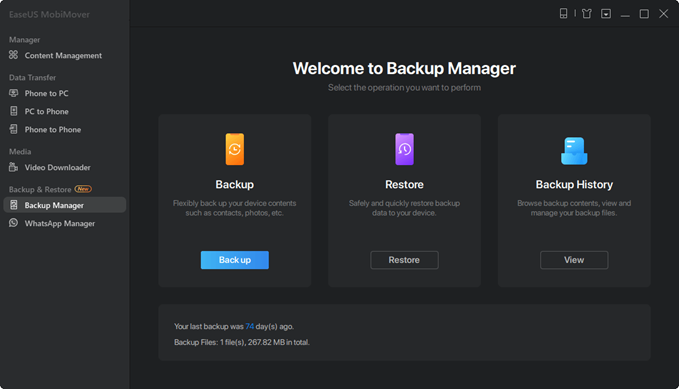This screenshot has width=679, height=389.
Task: Click the View button for Backup History
Action: click(x=574, y=260)
